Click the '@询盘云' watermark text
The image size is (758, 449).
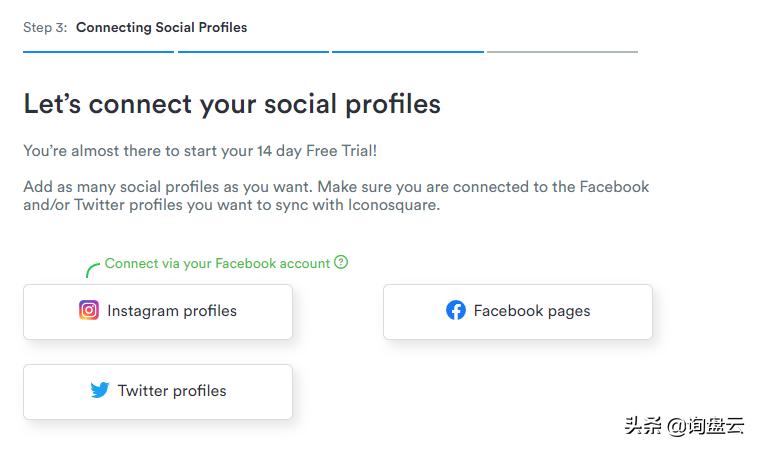[x=706, y=426]
